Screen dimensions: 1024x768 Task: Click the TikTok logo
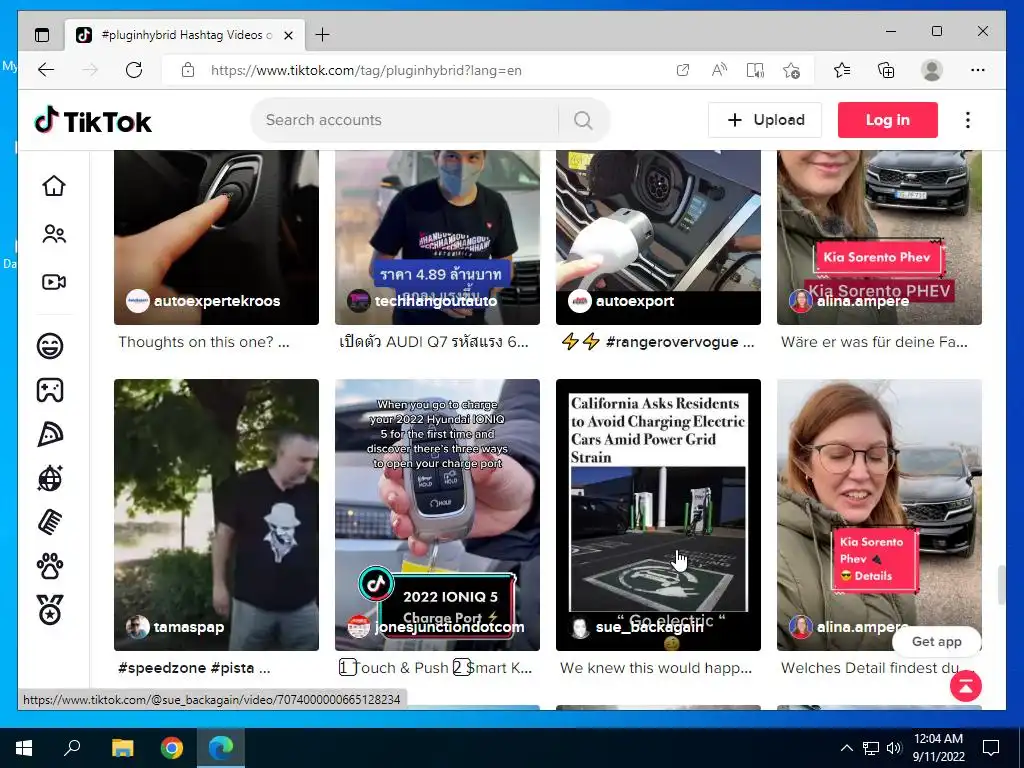point(93,121)
